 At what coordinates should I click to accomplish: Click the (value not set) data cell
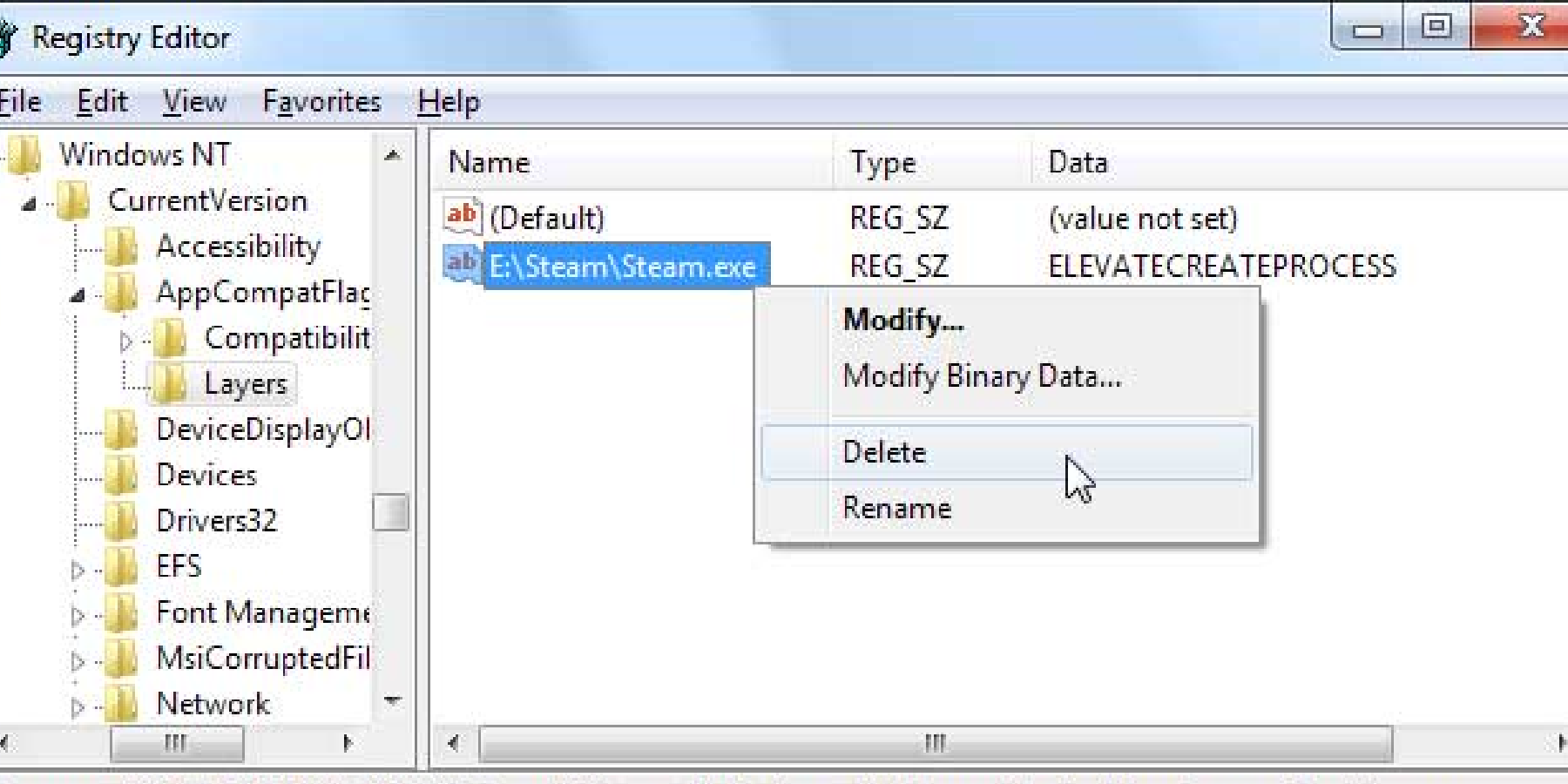pos(1143,218)
